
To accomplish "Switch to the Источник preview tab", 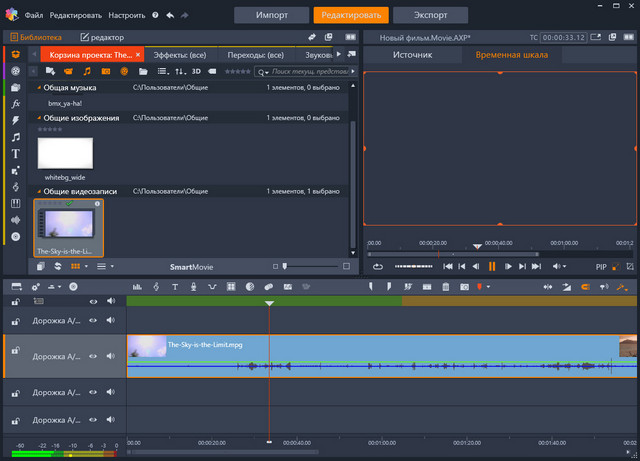I will click(x=412, y=55).
